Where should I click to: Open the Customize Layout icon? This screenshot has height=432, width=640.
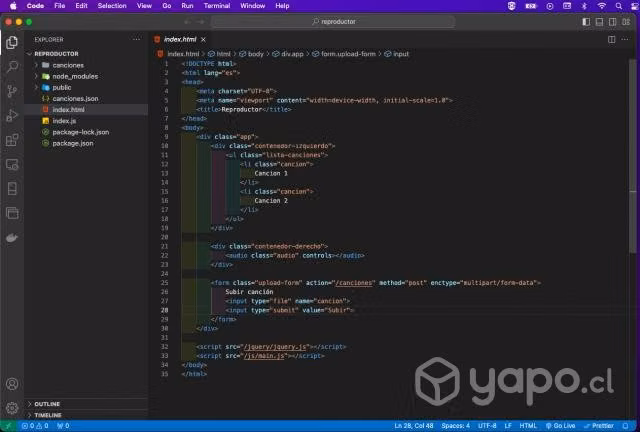(626, 22)
